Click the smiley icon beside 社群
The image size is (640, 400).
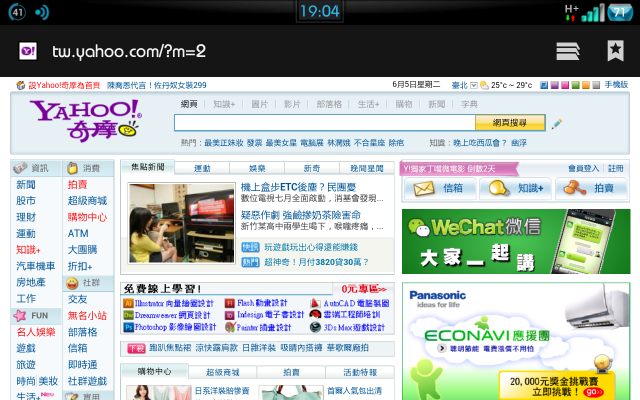[x=72, y=283]
